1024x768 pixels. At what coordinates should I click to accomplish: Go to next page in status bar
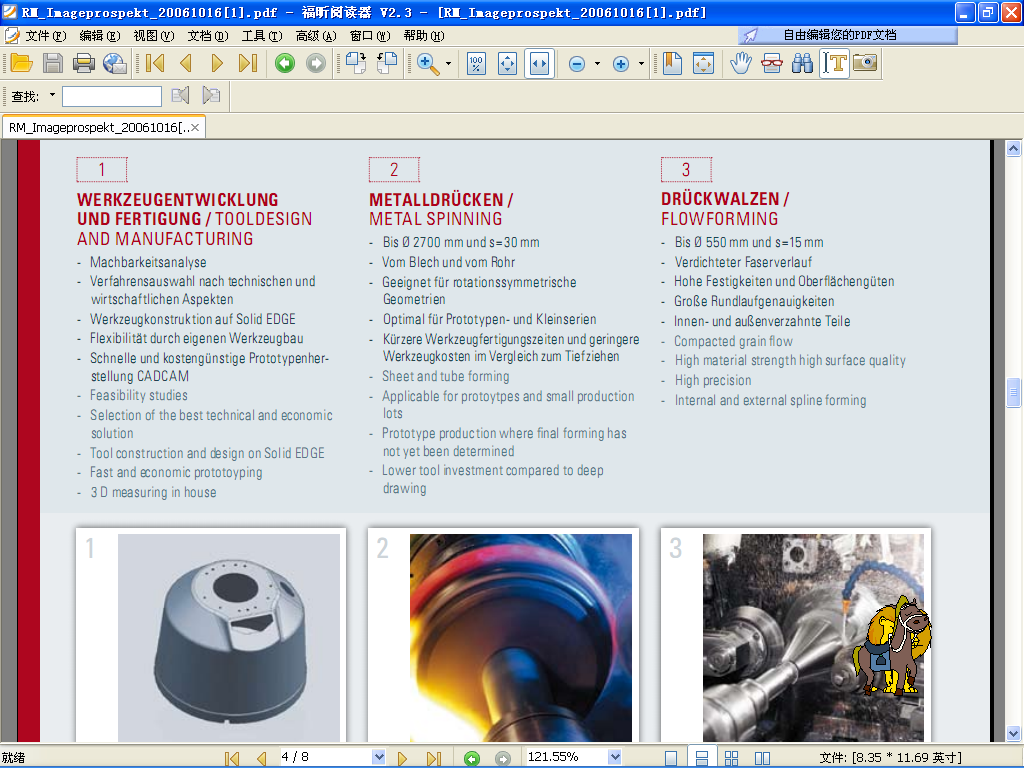pos(403,758)
